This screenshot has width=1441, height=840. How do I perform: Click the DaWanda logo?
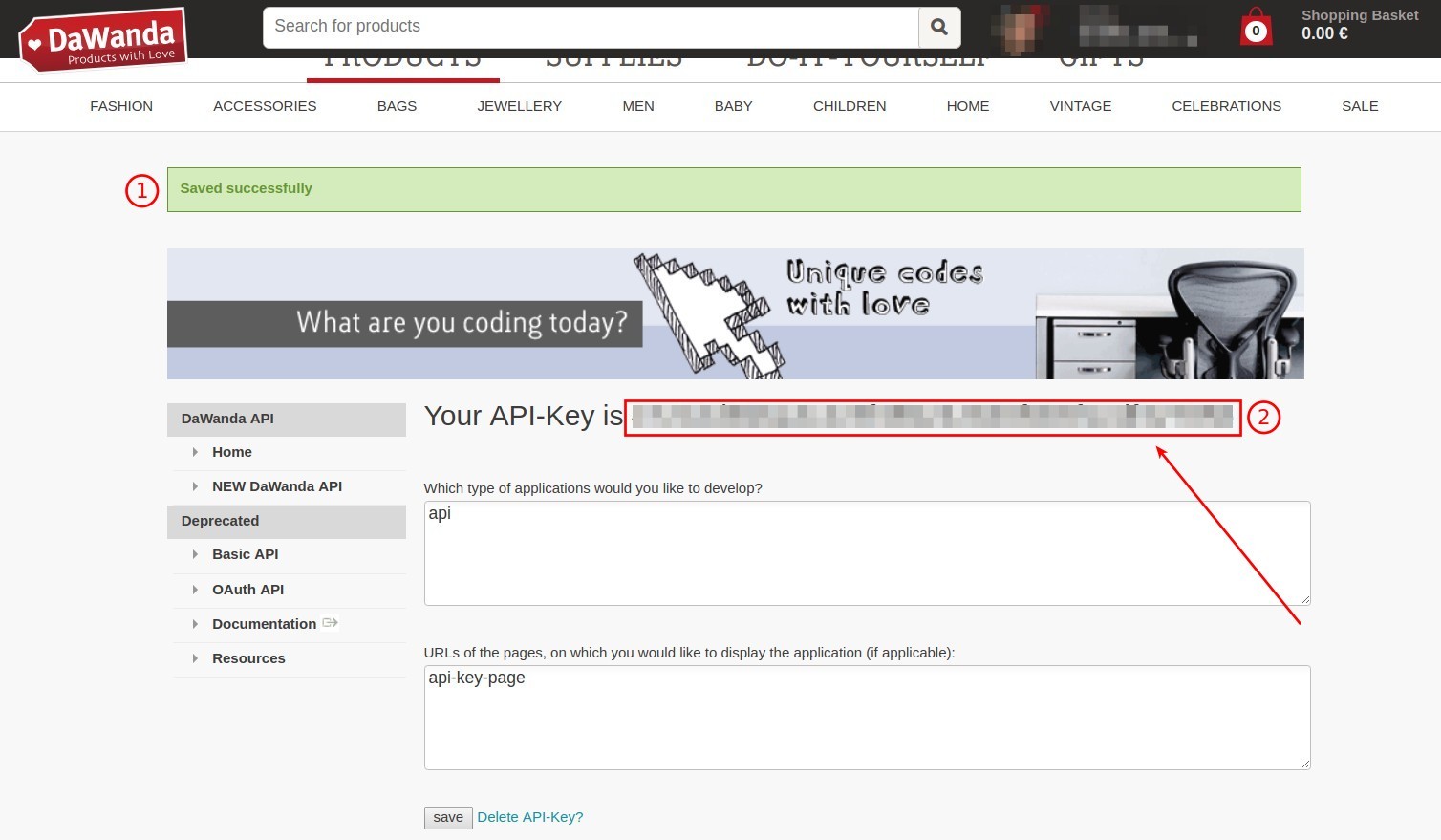pos(102,40)
